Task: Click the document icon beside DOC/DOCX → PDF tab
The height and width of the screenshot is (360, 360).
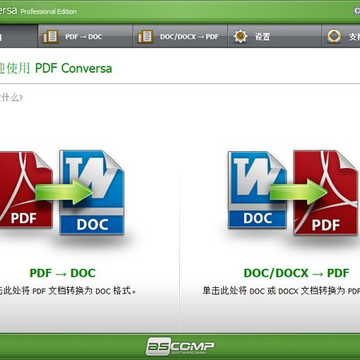Action: pyautogui.click(x=145, y=36)
